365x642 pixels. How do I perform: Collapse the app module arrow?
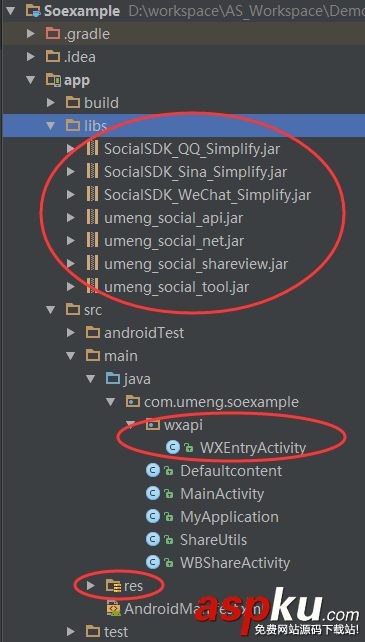[31, 80]
